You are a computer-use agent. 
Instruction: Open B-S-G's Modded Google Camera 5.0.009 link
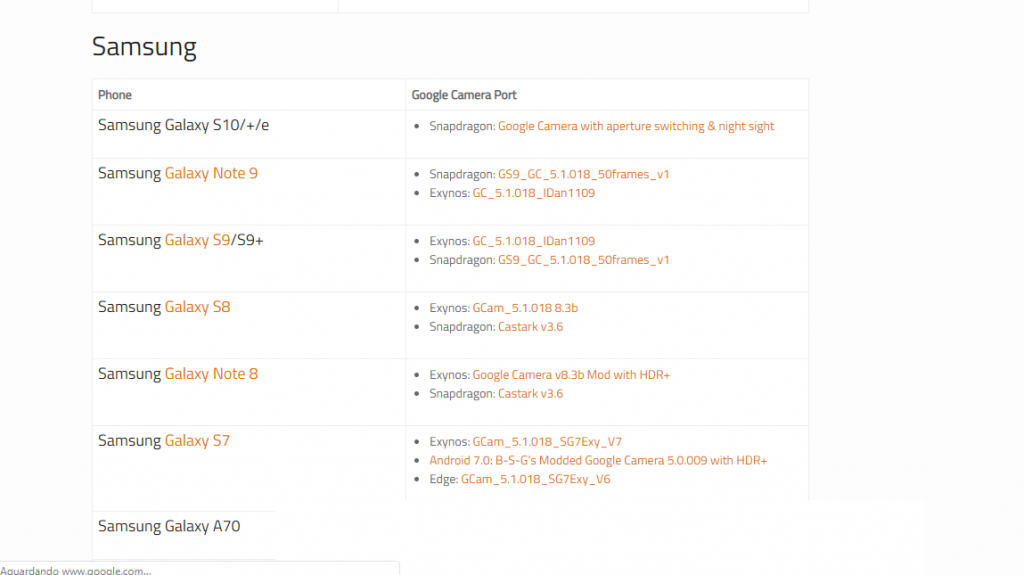pyautogui.click(x=598, y=461)
